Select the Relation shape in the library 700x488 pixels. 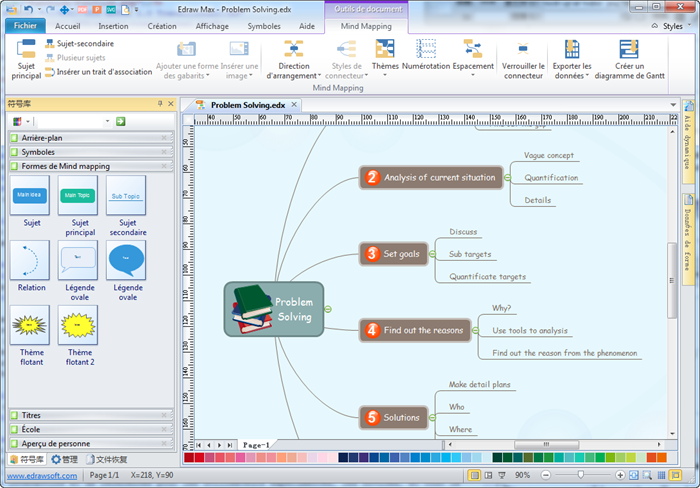click(x=31, y=260)
